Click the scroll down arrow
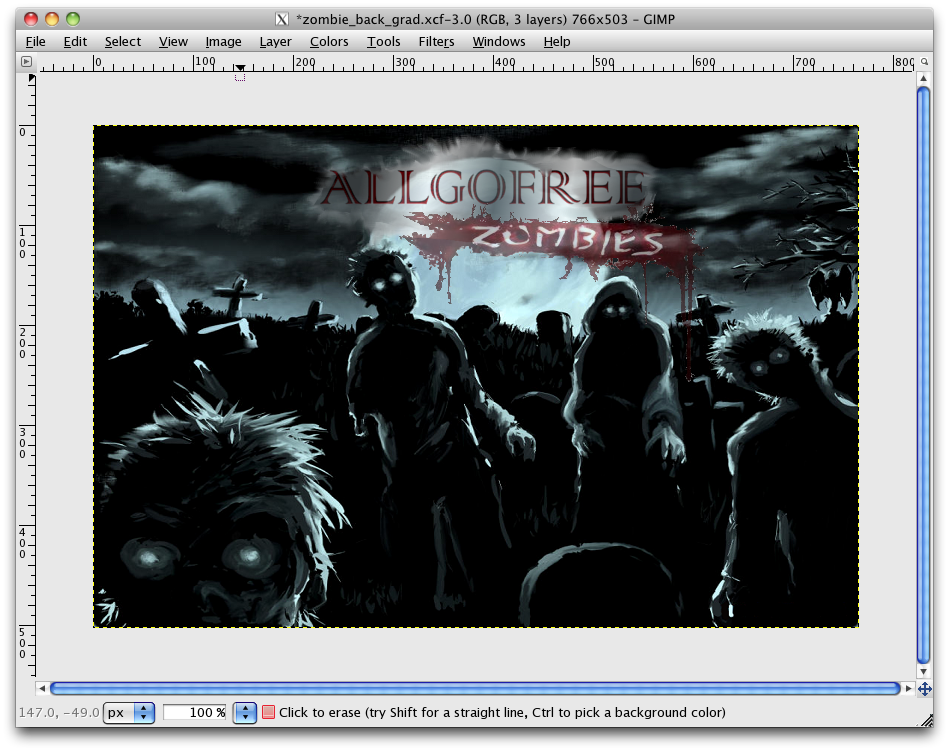Viewport: 949px width, 751px height. click(x=923, y=671)
